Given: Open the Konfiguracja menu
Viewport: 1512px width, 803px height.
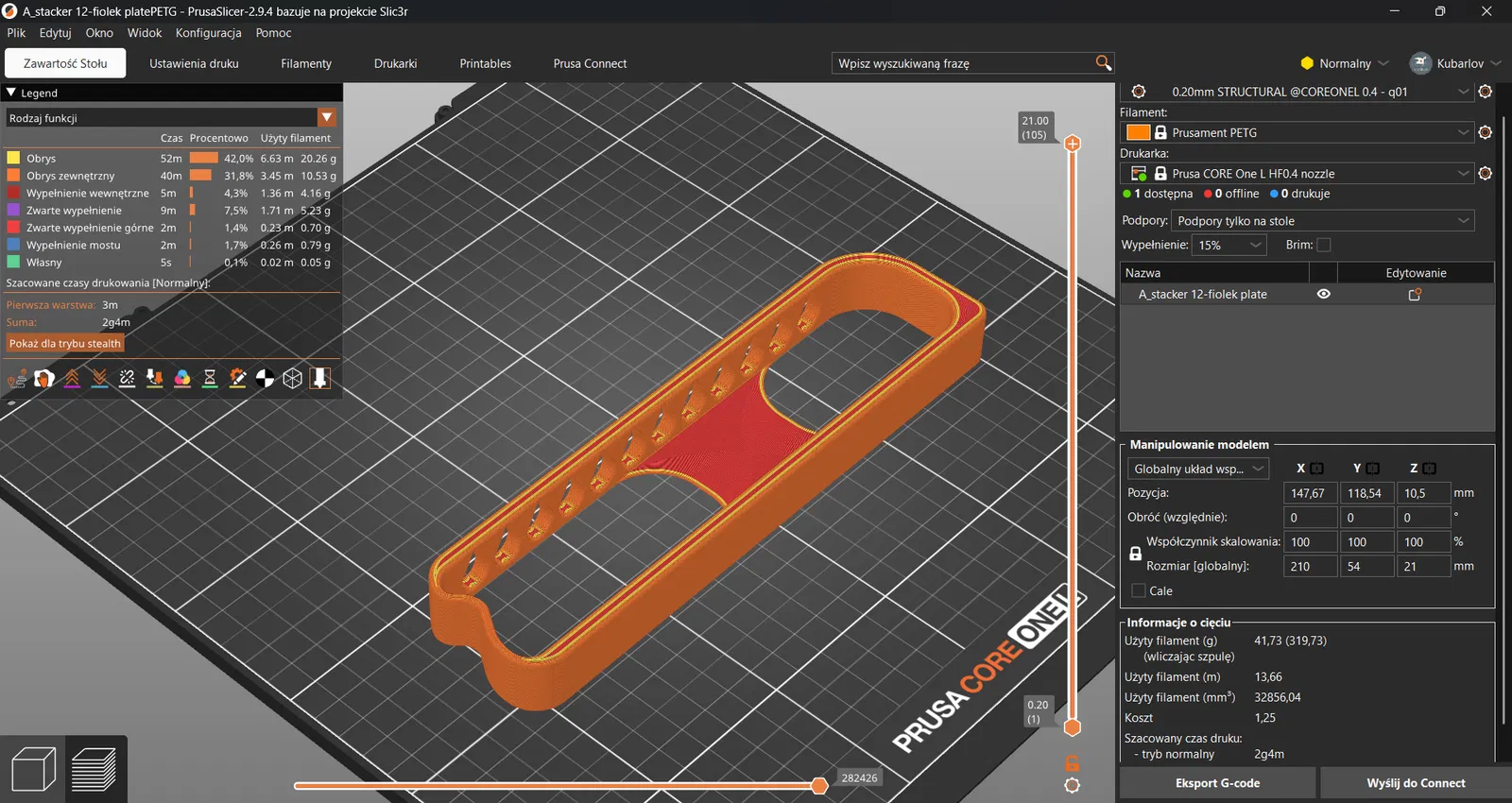Looking at the screenshot, I should point(208,33).
